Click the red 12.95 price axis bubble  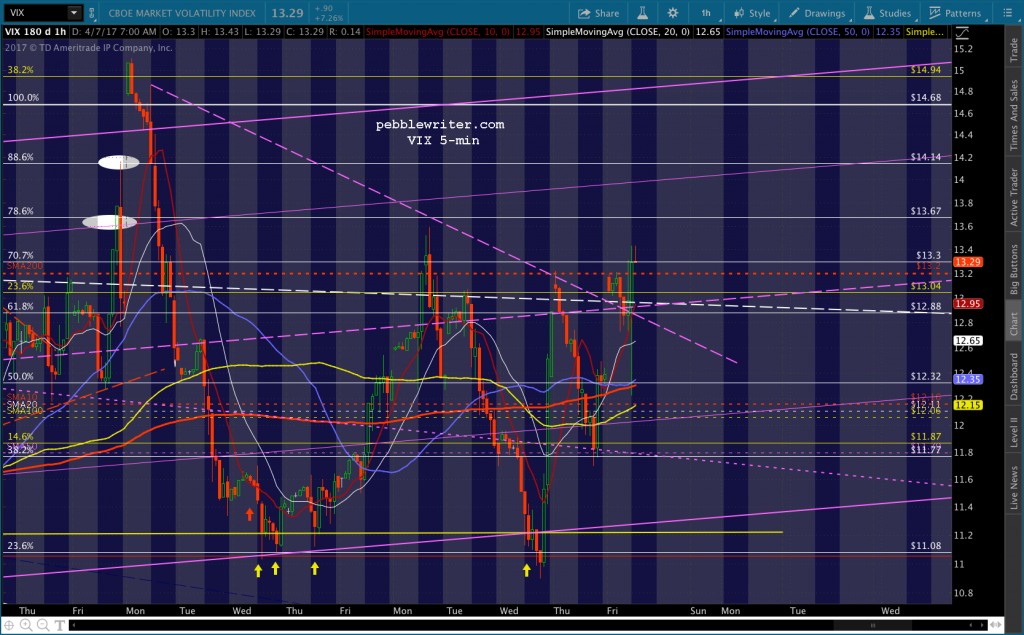967,303
